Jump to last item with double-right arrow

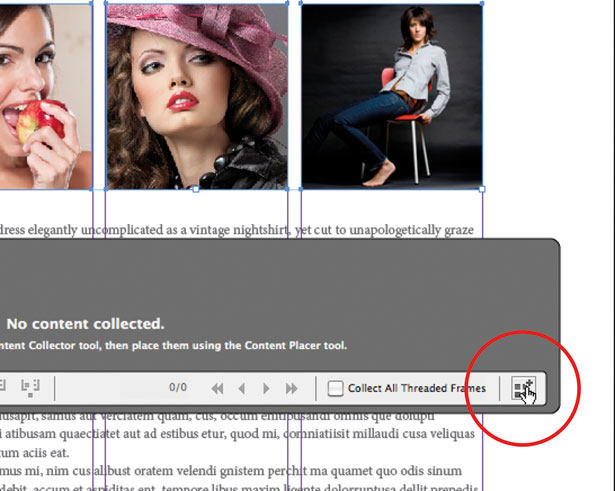pyautogui.click(x=291, y=389)
